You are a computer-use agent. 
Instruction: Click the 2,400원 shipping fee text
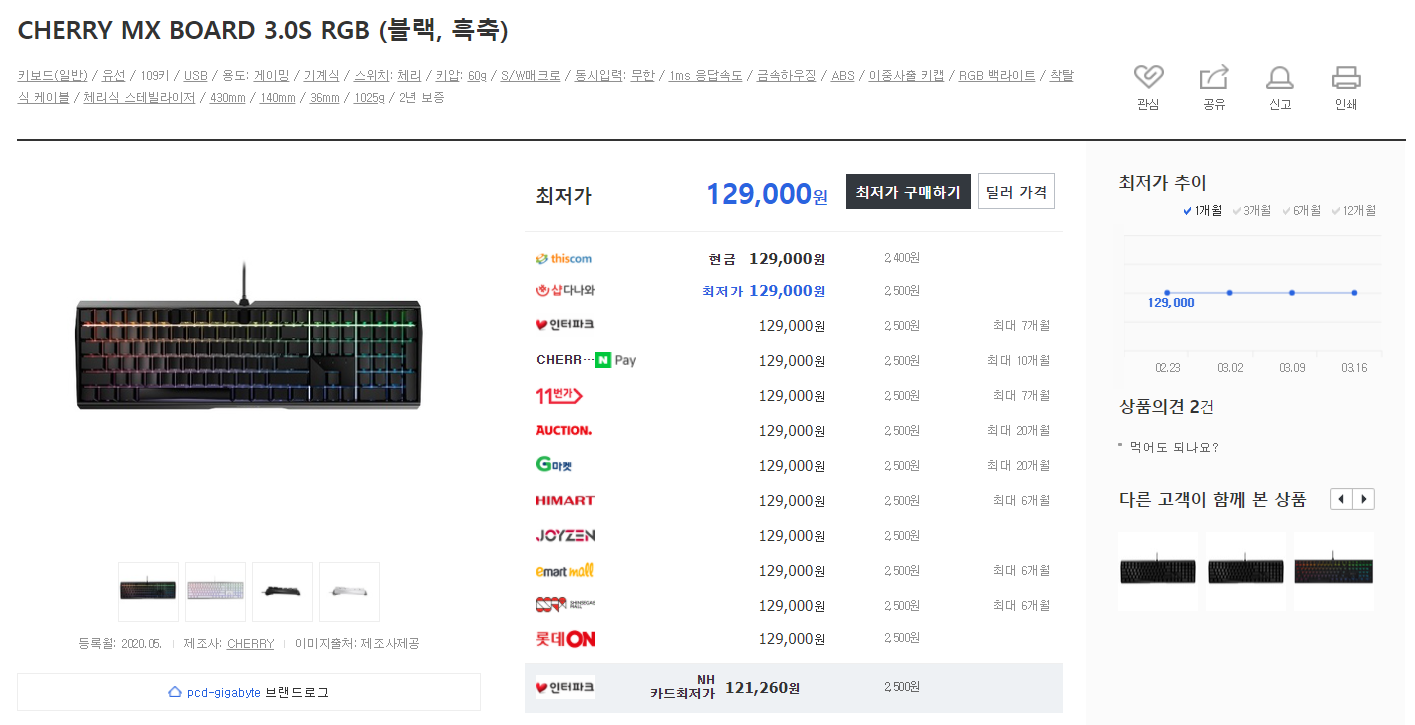[x=902, y=258]
